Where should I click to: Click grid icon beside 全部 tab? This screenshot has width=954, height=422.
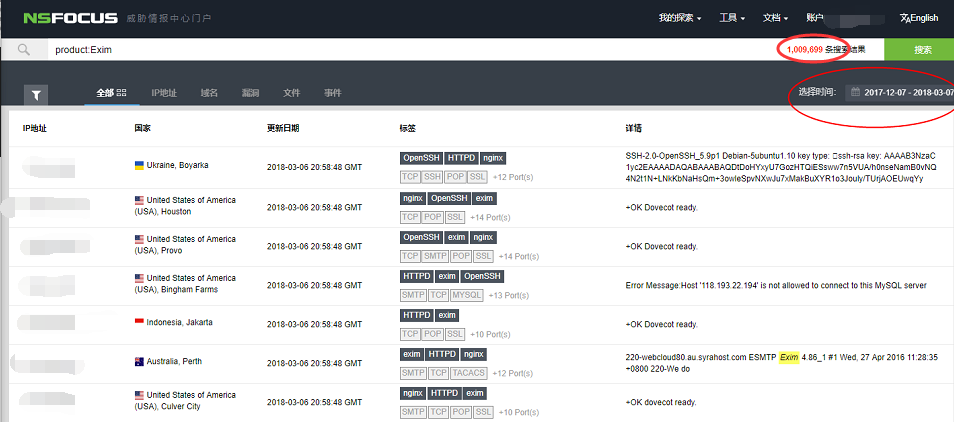[122, 93]
